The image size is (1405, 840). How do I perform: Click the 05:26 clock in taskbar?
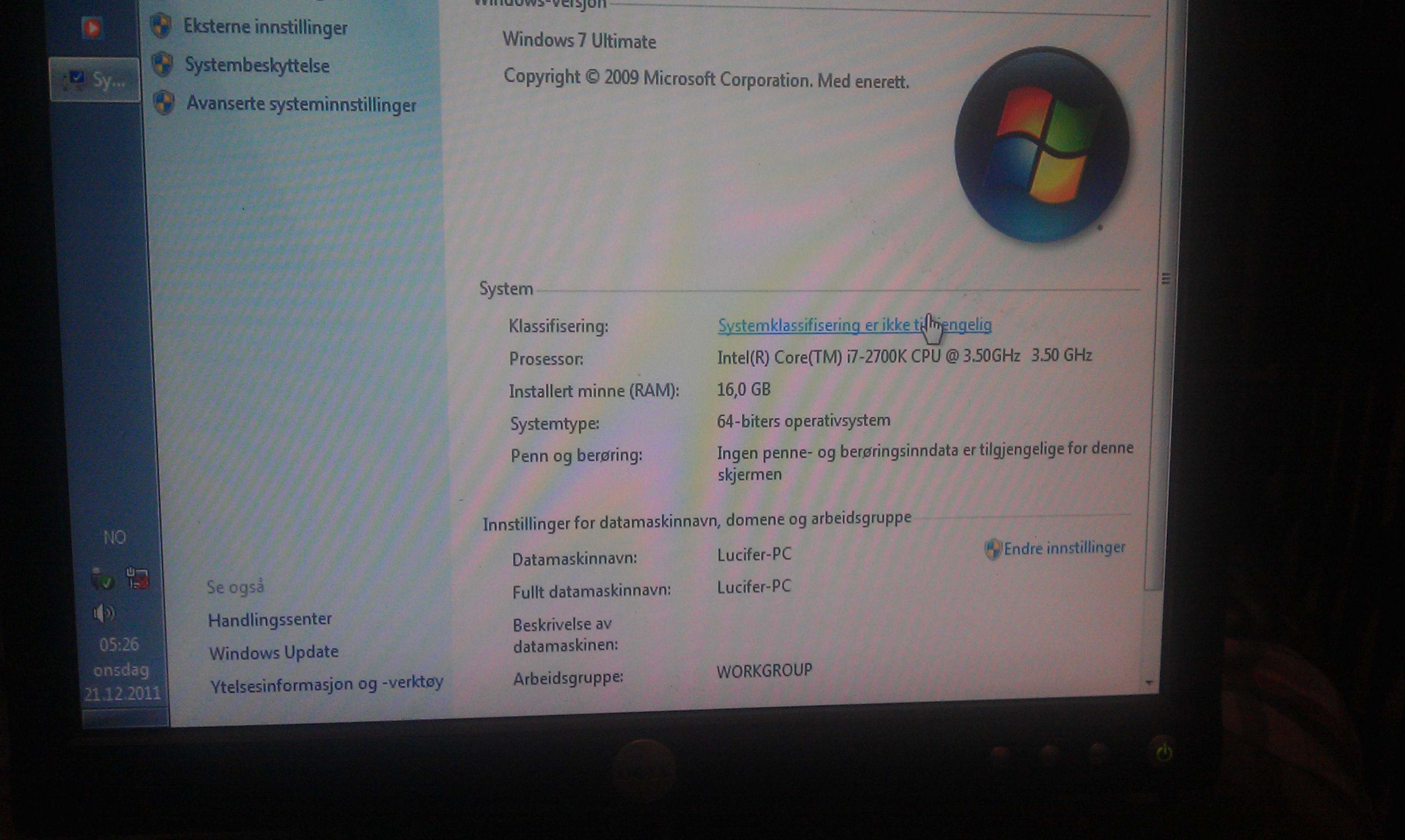(x=119, y=644)
